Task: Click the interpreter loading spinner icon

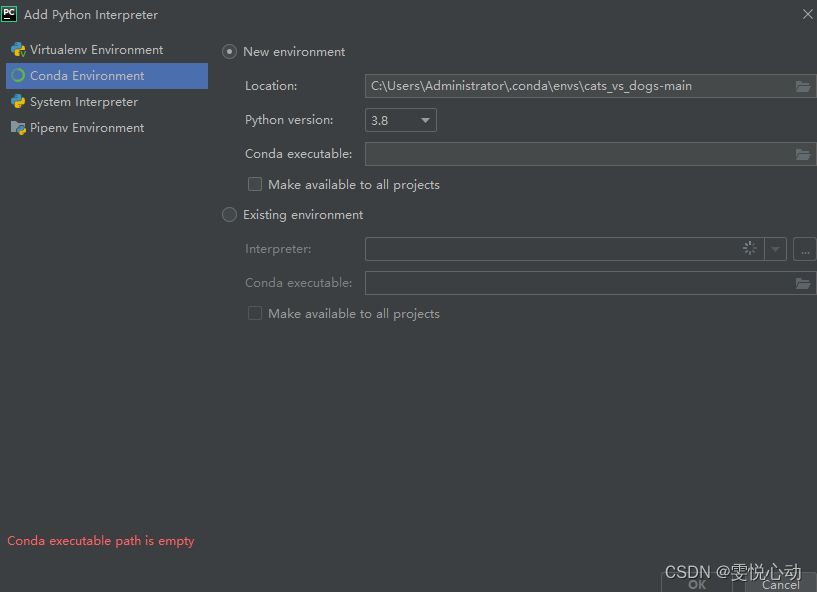Action: tap(750, 248)
